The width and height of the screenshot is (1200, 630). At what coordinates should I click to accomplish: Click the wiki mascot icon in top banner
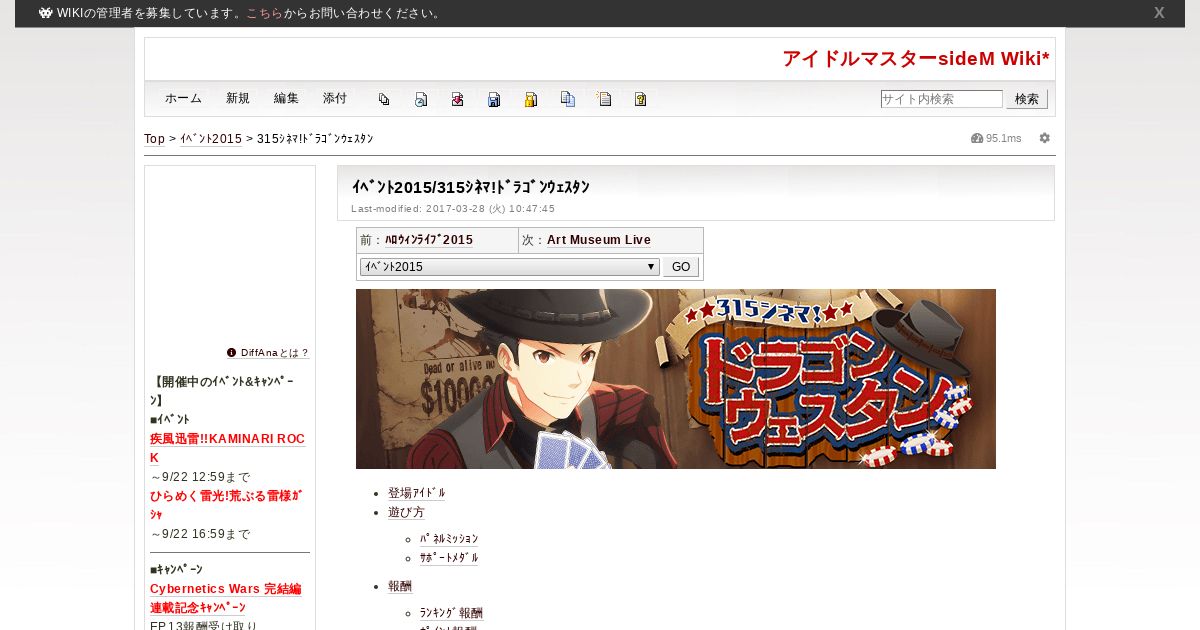click(46, 13)
